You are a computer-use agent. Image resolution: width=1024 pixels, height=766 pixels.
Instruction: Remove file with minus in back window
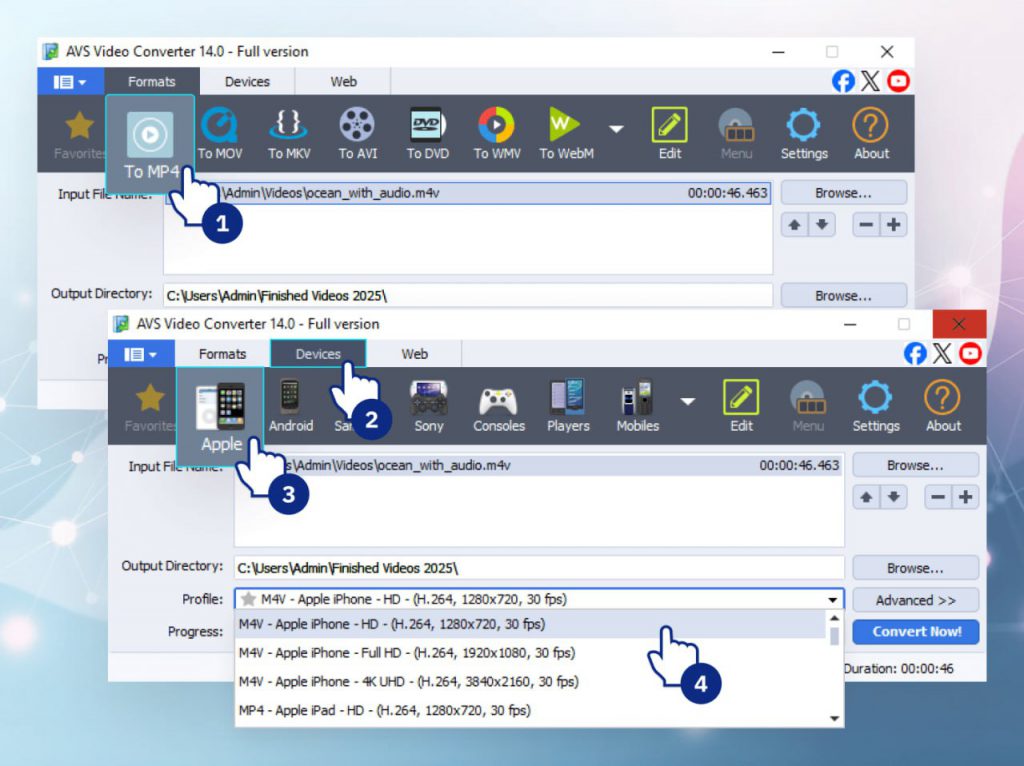pyautogui.click(x=866, y=225)
